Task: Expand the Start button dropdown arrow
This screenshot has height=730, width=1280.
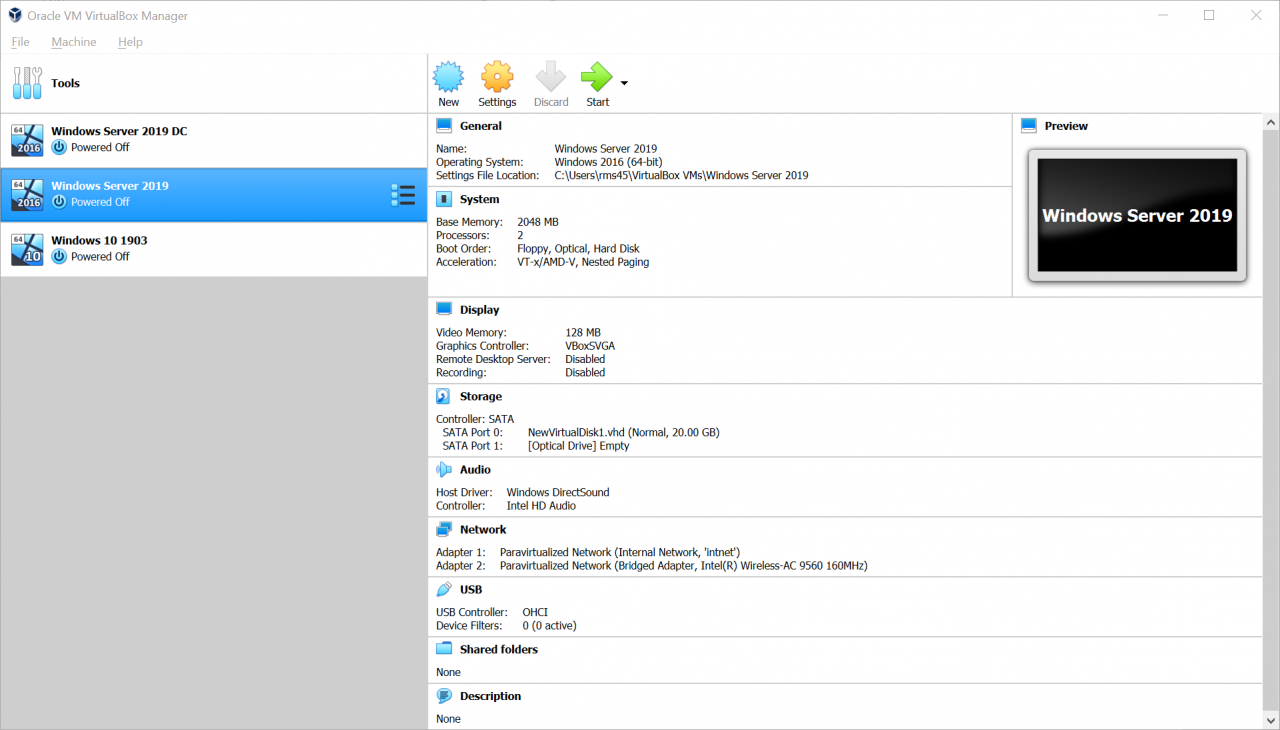Action: click(625, 83)
